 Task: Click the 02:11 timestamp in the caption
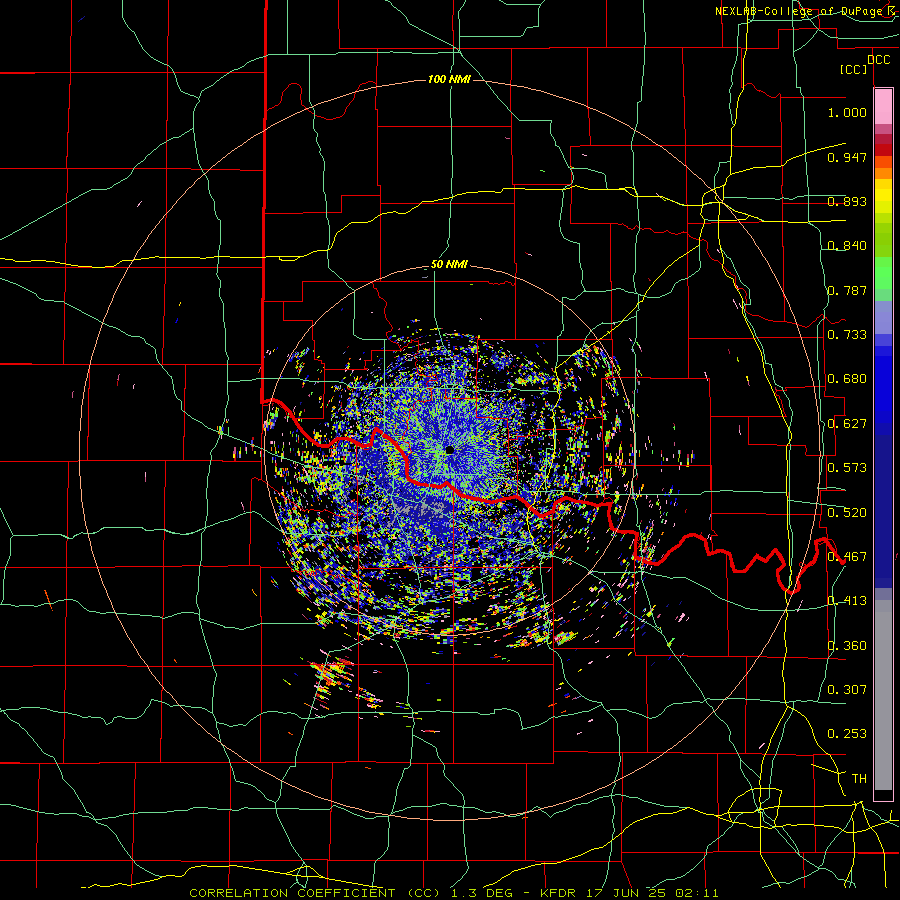click(697, 893)
